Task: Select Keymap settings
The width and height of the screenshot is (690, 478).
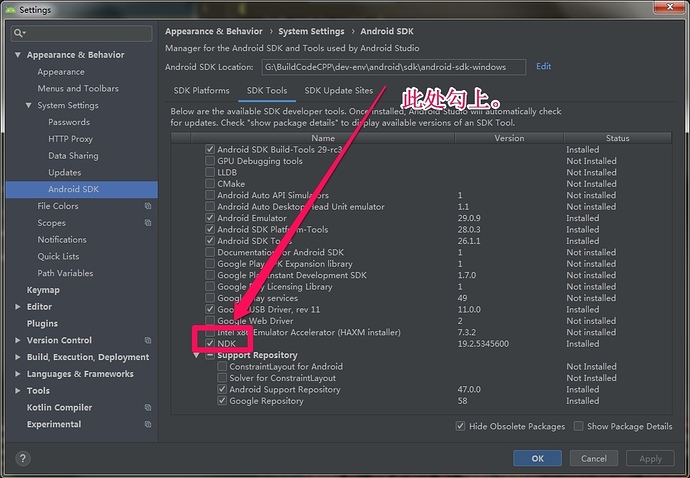Action: tap(43, 290)
